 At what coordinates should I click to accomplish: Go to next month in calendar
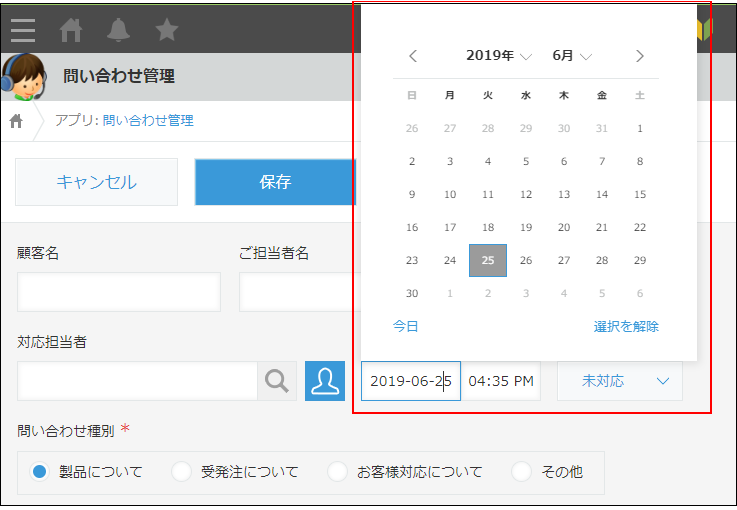coord(640,56)
